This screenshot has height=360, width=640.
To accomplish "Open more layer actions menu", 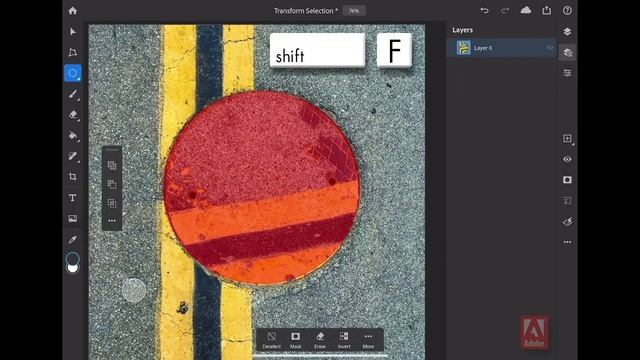I will (x=567, y=242).
